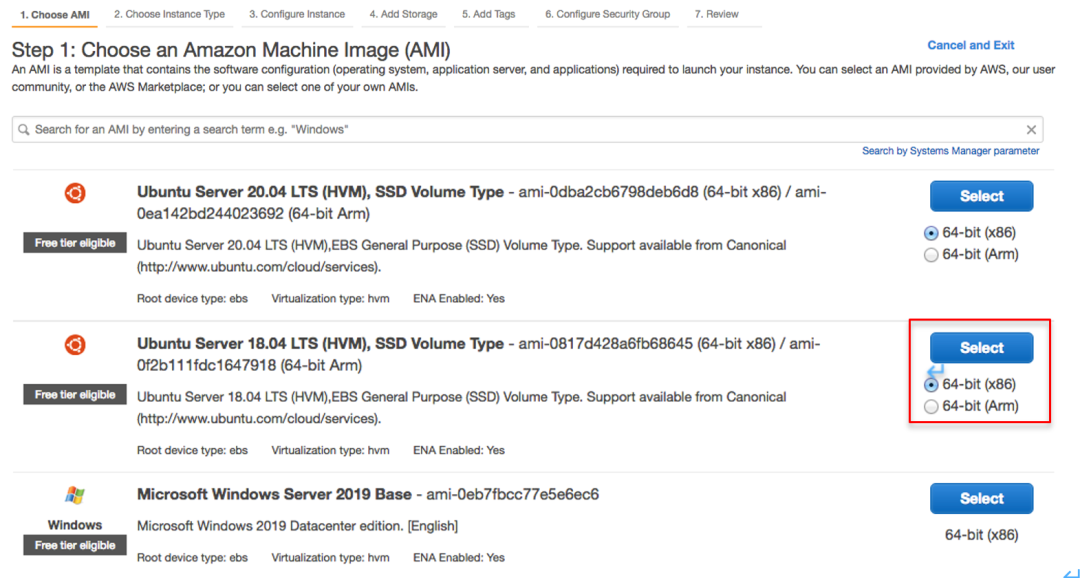Open Search by Systems Manager parameter
Screen dimensions: 1080x578
[x=951, y=151]
